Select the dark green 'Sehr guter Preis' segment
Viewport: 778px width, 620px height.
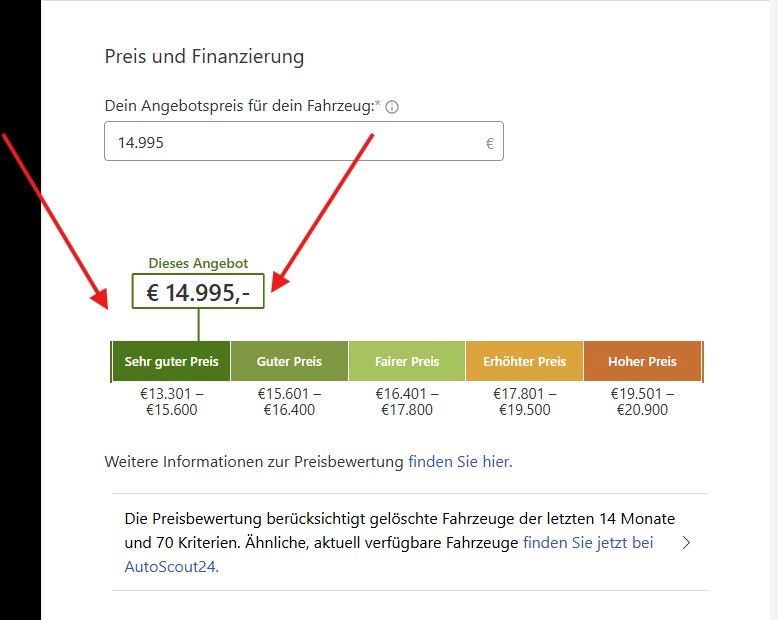171,361
